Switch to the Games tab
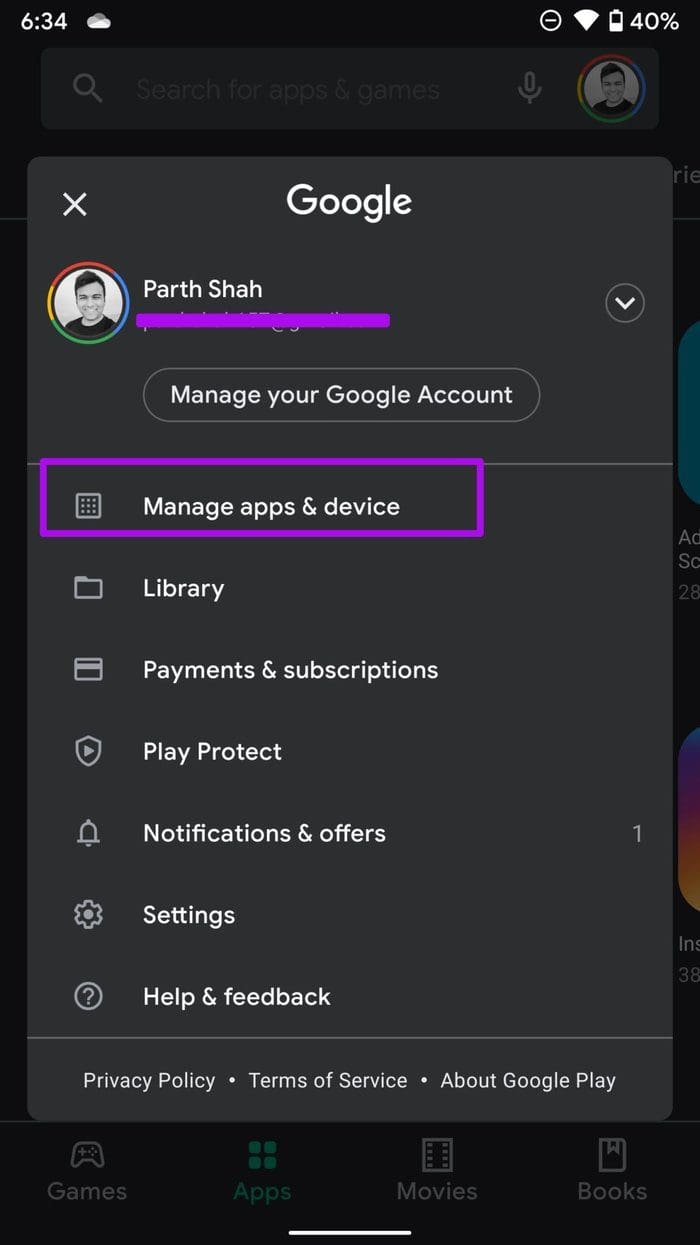700x1245 pixels. click(x=87, y=1170)
